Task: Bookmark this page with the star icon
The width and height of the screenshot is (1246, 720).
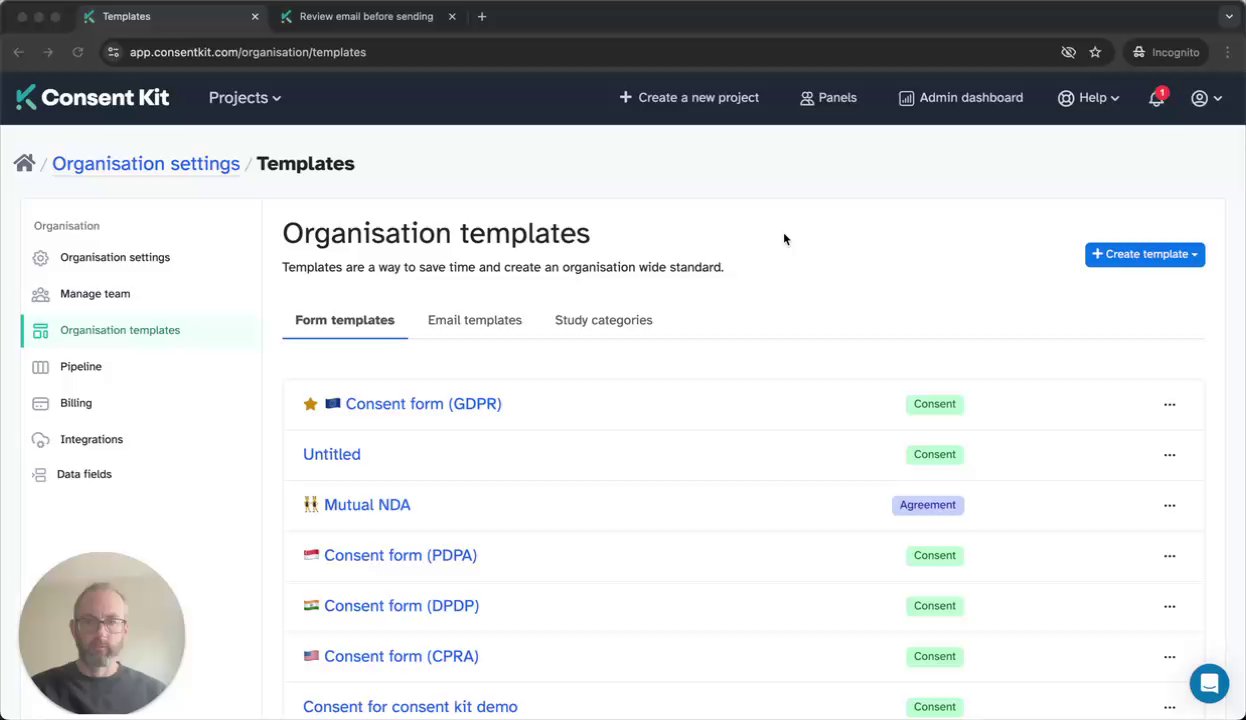Action: (1095, 52)
